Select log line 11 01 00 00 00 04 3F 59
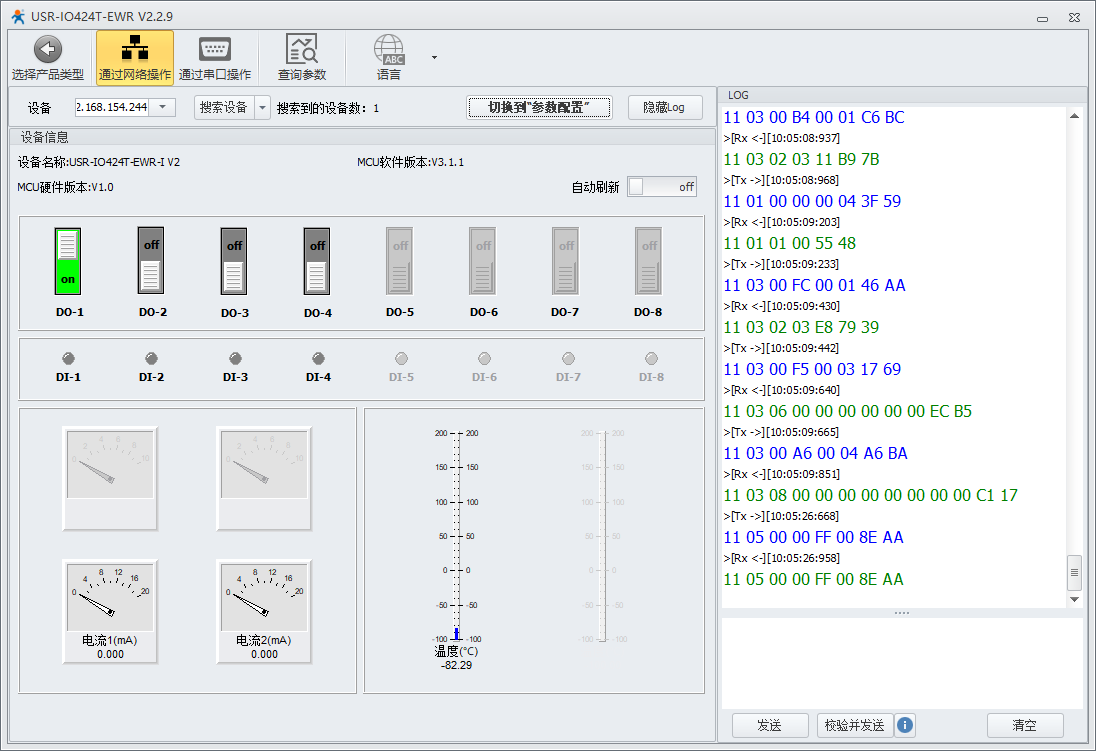1096x751 pixels. coord(812,201)
